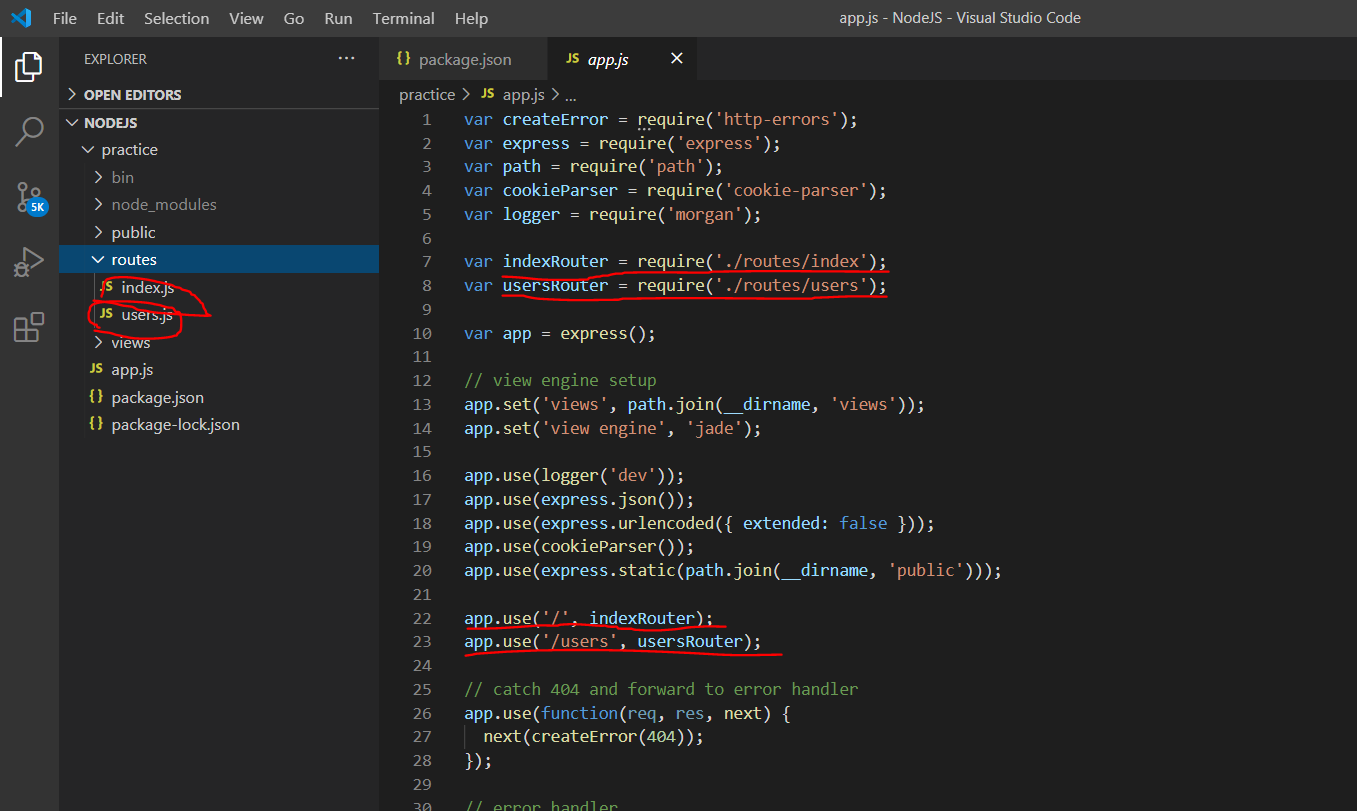1357x811 pixels.
Task: Click 'cookie-parser' string on line 4
Action: click(x=795, y=190)
